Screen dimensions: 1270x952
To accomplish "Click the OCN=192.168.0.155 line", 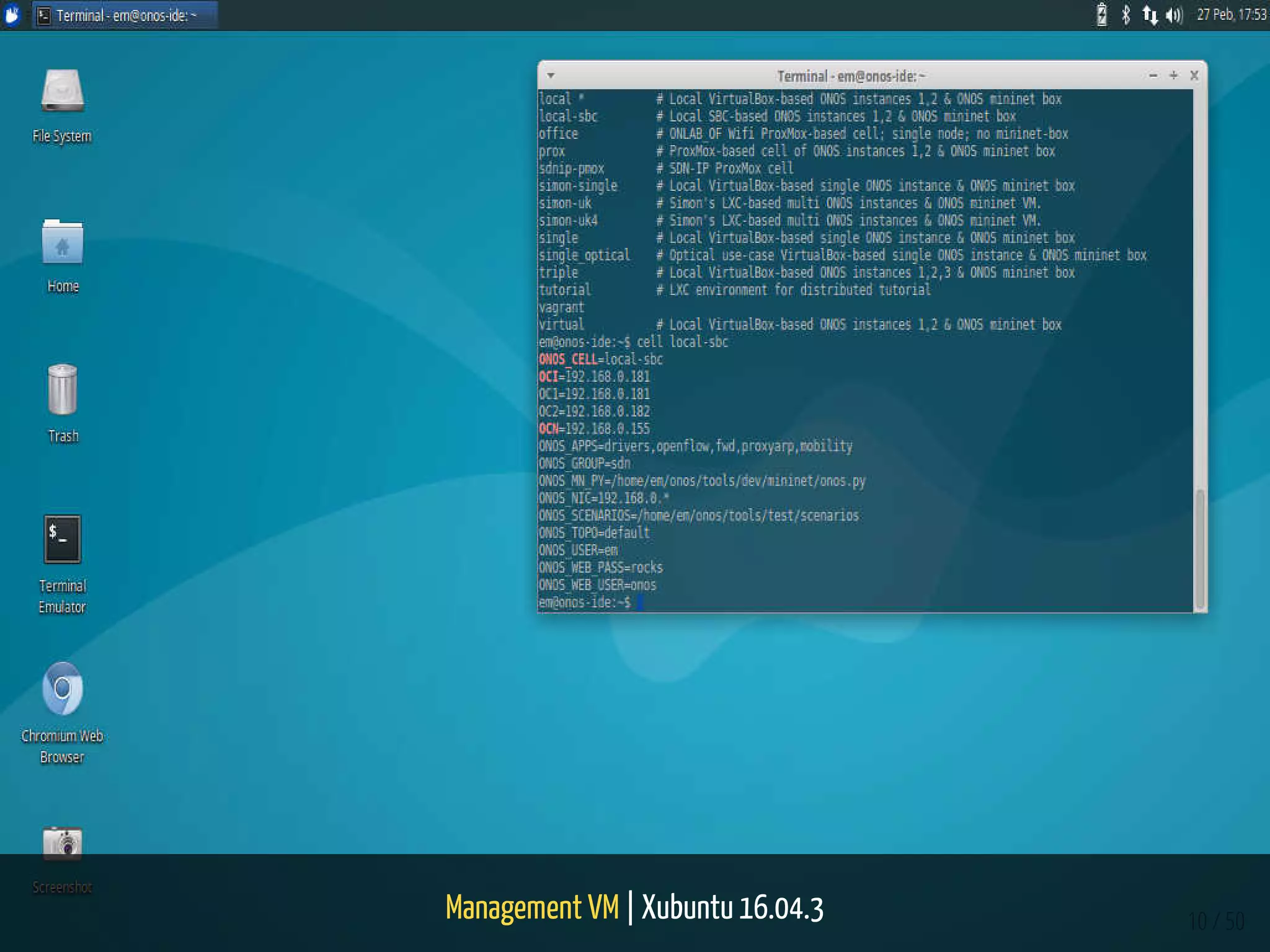I will coord(594,429).
